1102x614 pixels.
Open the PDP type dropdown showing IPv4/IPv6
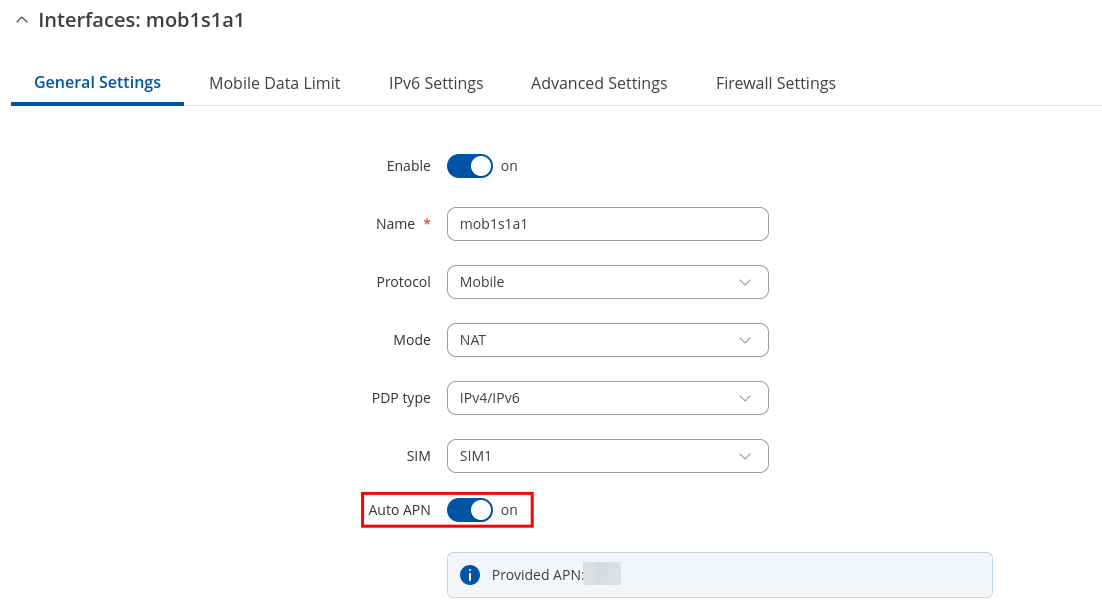point(607,398)
